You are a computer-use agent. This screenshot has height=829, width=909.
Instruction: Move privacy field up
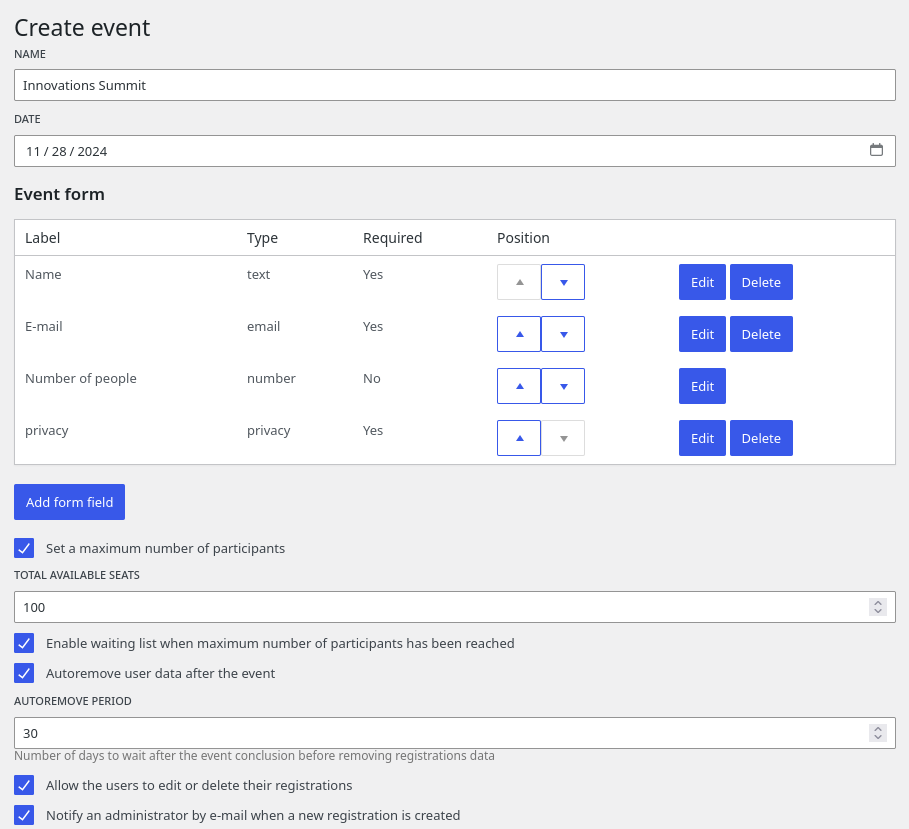point(519,438)
